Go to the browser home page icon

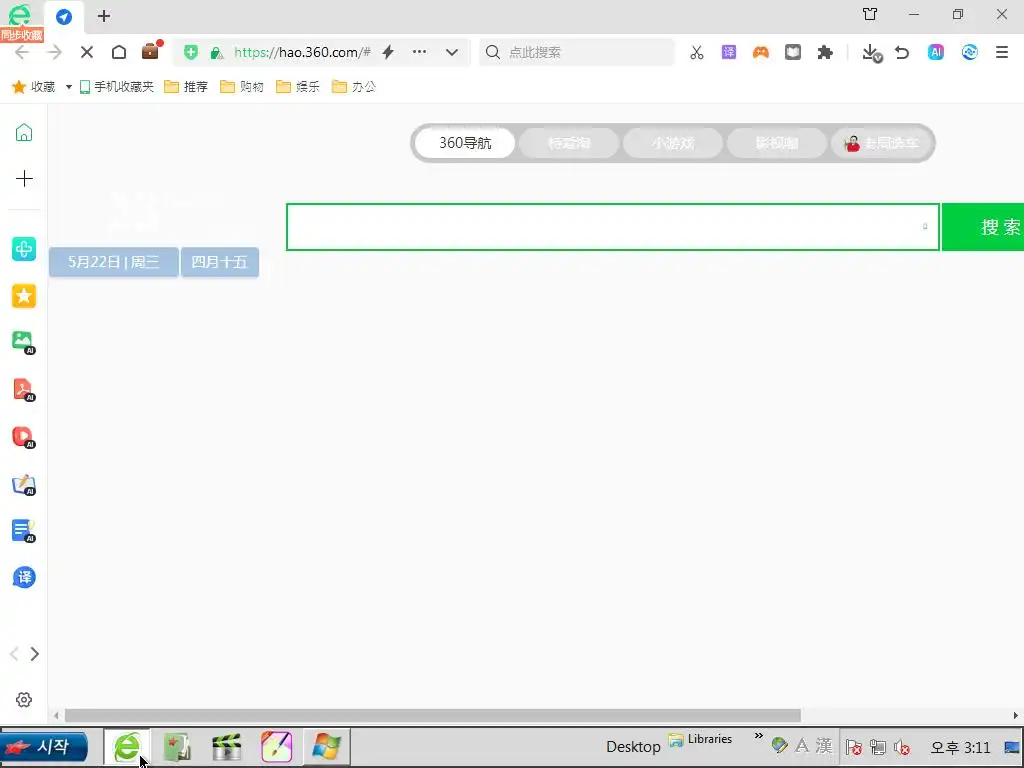[x=119, y=52]
